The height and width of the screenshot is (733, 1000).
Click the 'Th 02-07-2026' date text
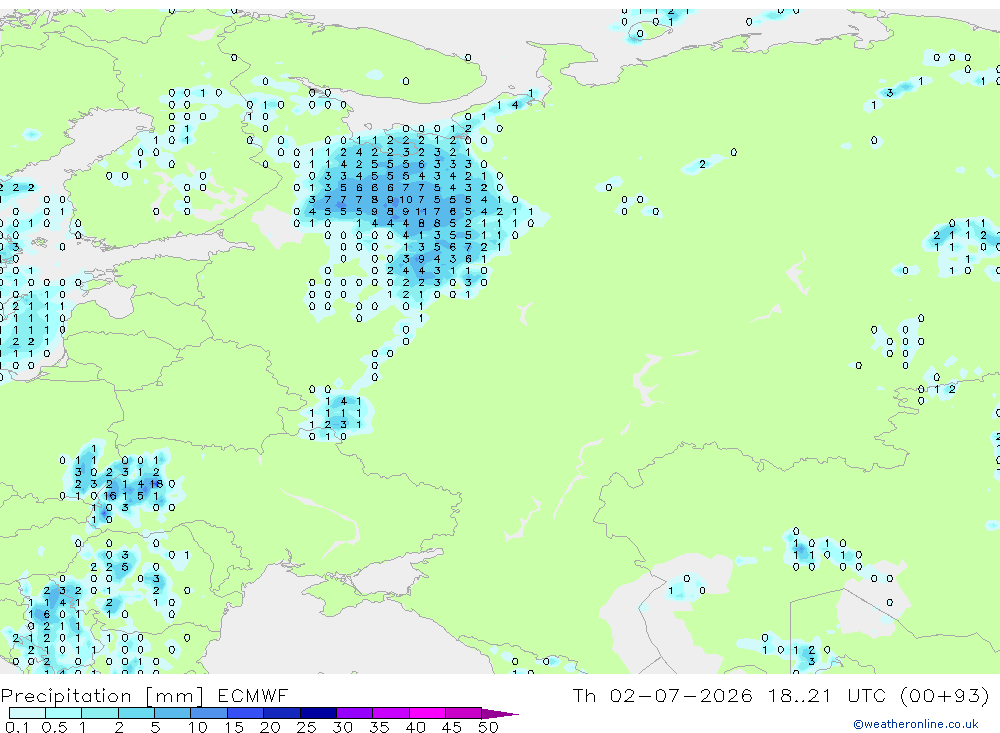click(663, 695)
